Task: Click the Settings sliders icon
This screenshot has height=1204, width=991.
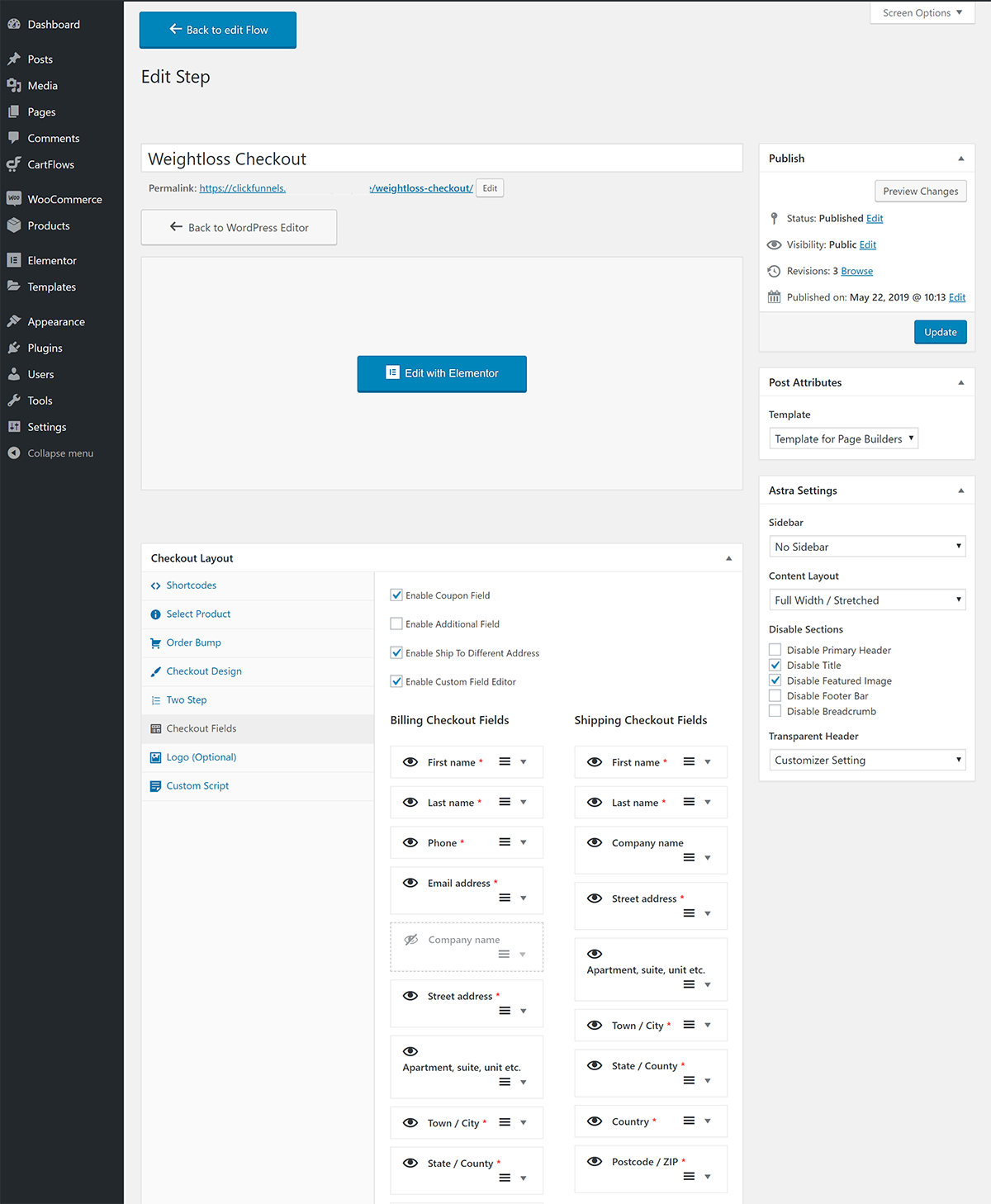Action: (14, 427)
